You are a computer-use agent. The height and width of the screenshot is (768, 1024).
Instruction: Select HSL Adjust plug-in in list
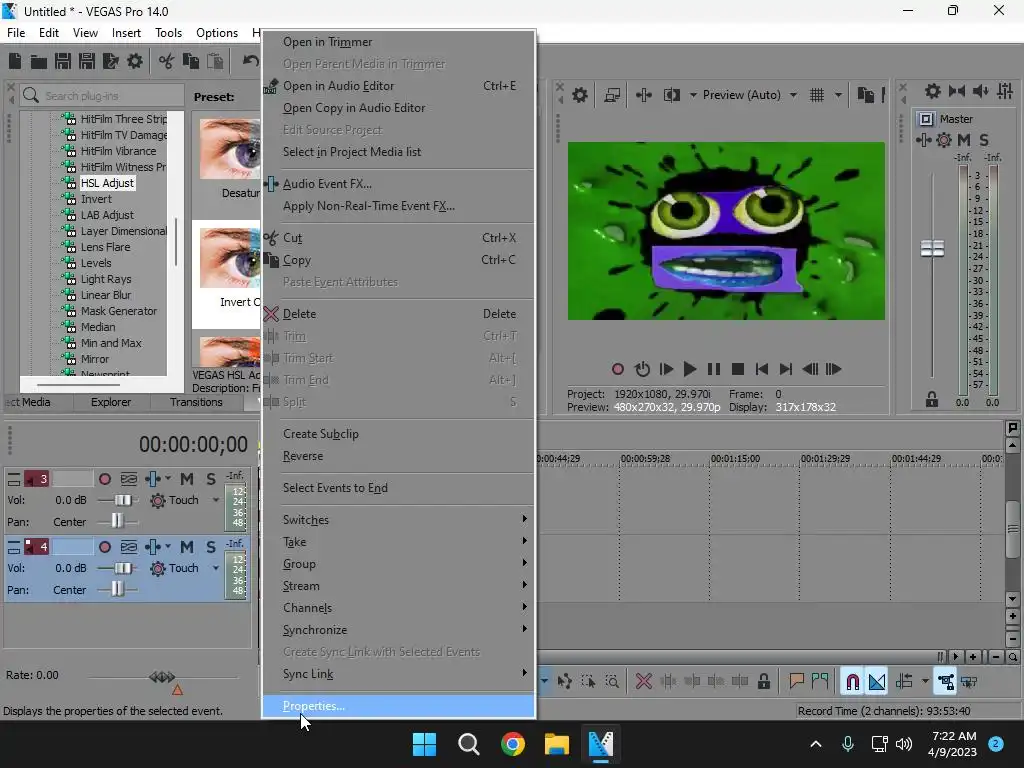(107, 184)
